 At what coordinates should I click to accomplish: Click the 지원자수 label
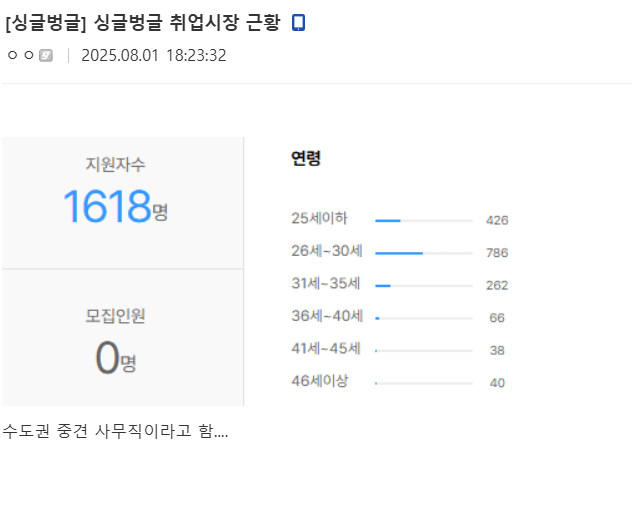(x=115, y=165)
